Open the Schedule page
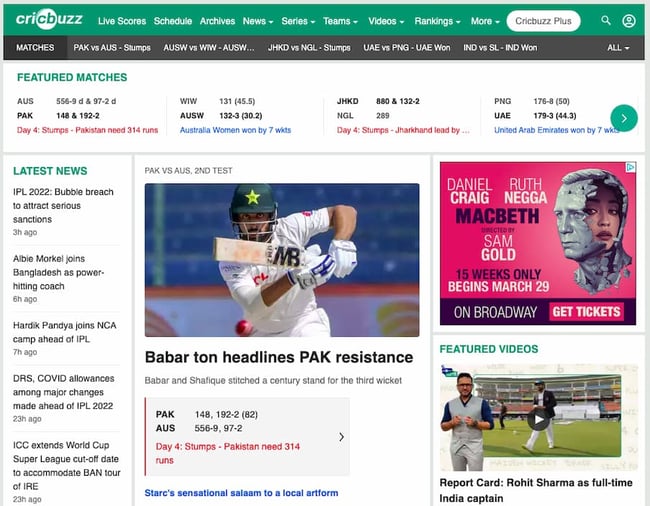 [173, 21]
